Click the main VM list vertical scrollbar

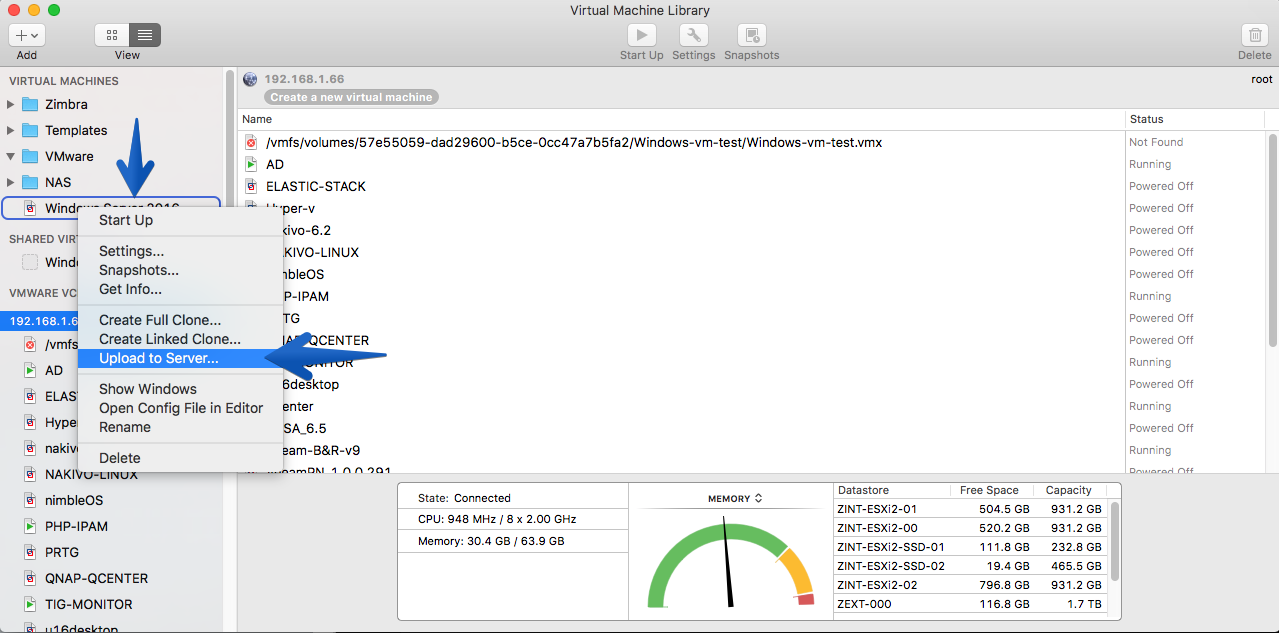coord(1272,240)
